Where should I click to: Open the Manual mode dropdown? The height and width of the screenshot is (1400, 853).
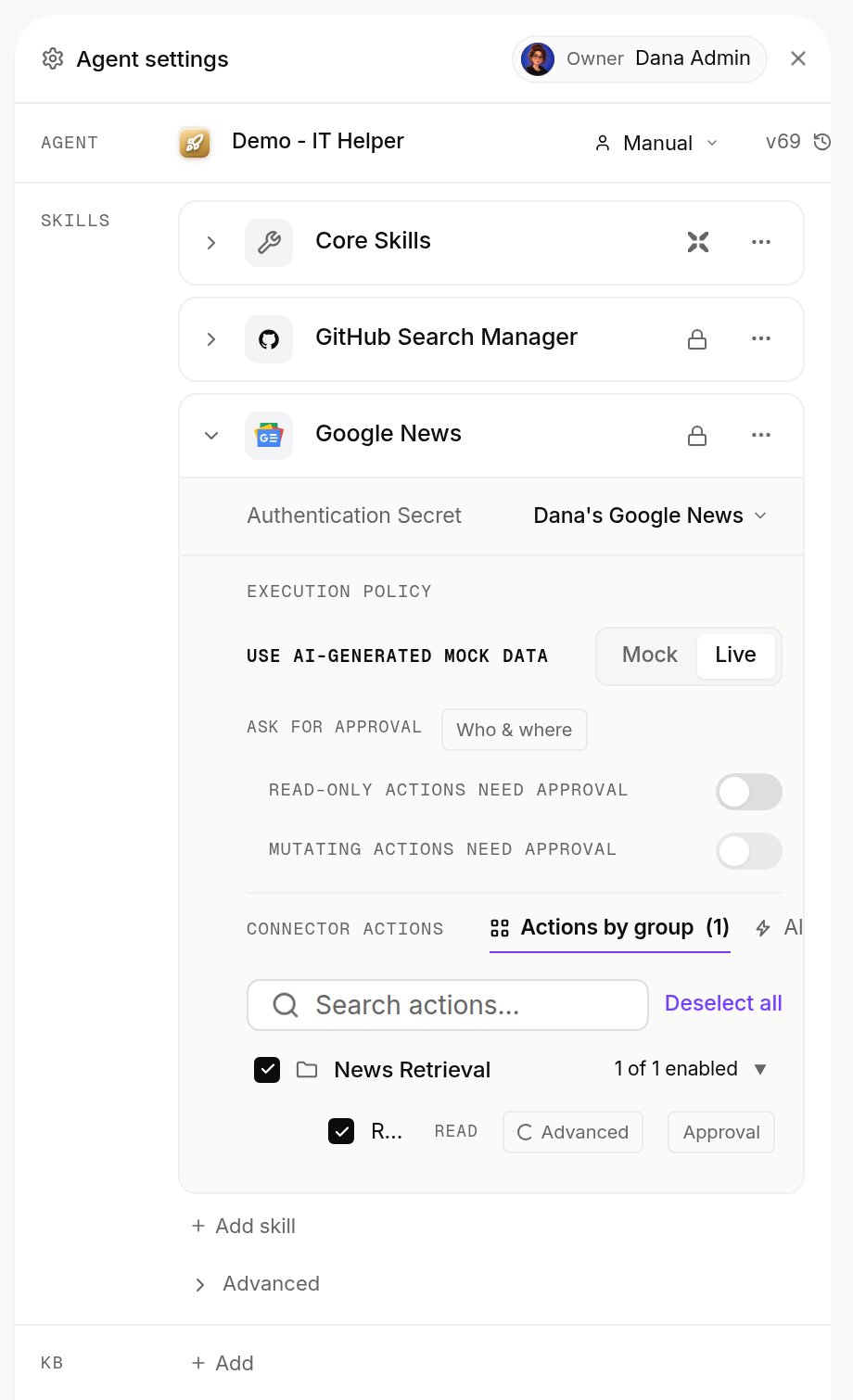click(656, 143)
